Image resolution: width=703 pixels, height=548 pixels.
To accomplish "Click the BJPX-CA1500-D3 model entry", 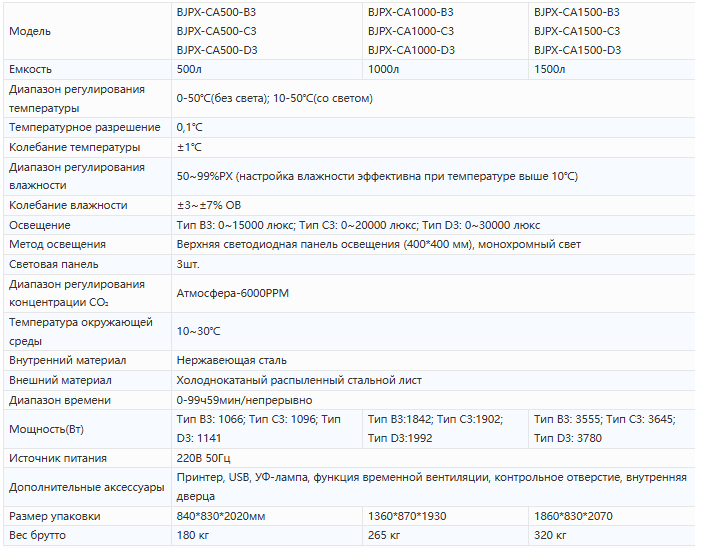I will tap(577, 50).
